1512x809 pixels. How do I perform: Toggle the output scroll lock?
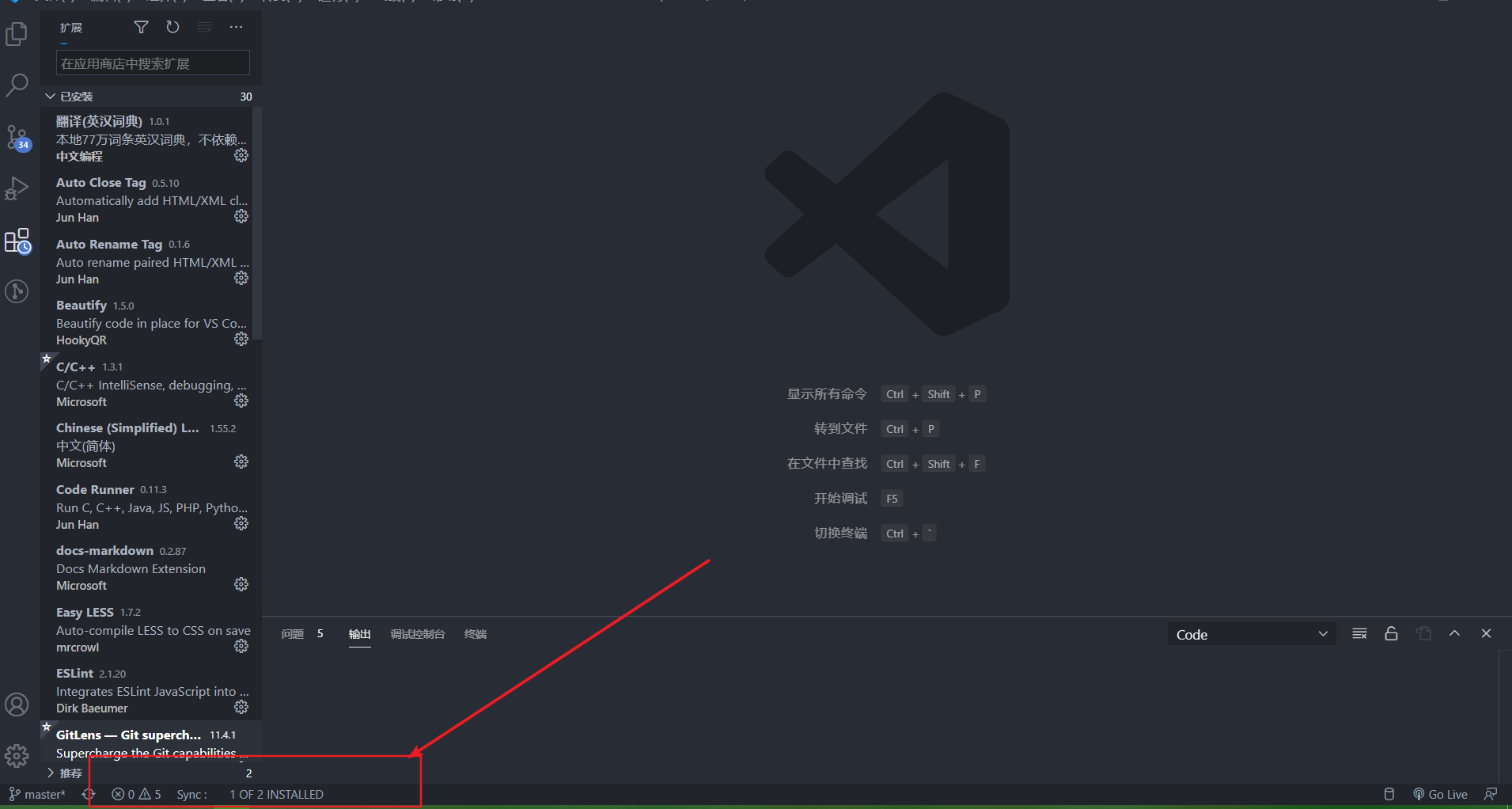[x=1391, y=633]
